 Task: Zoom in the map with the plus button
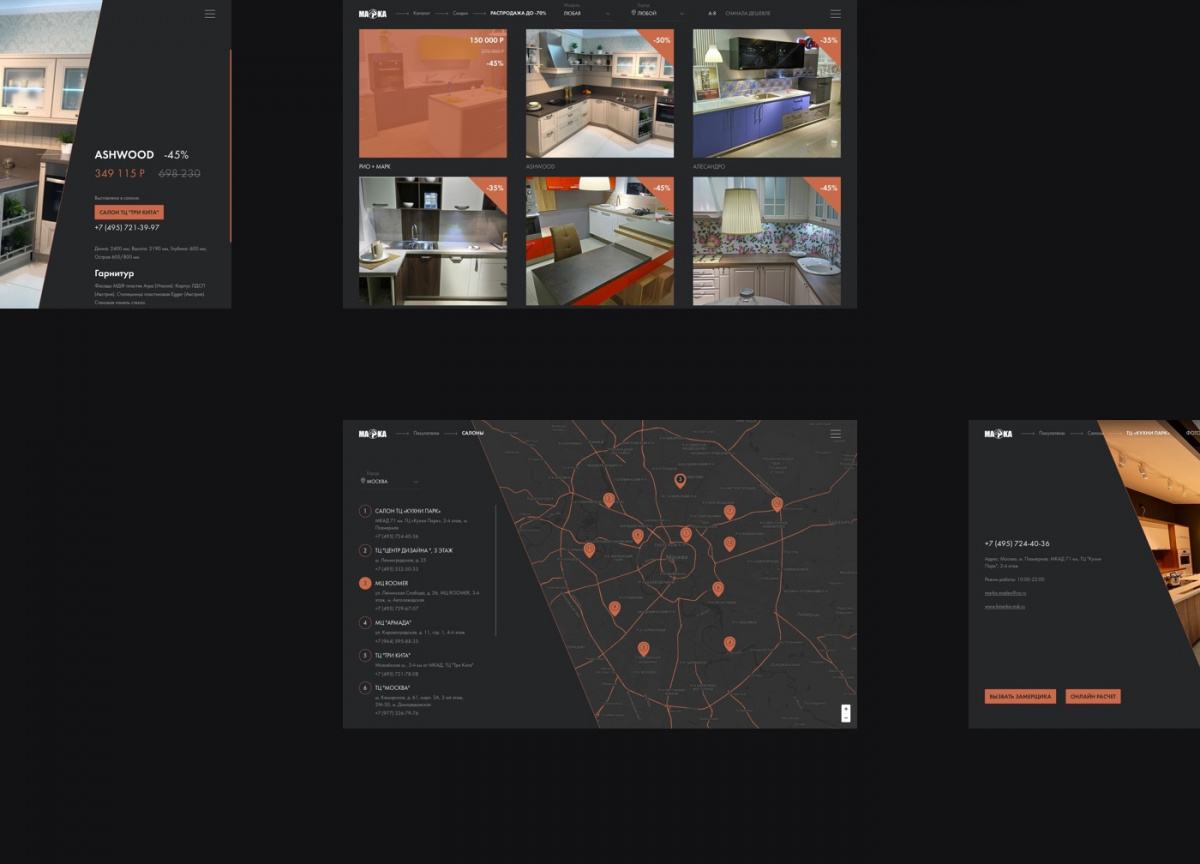[x=846, y=709]
